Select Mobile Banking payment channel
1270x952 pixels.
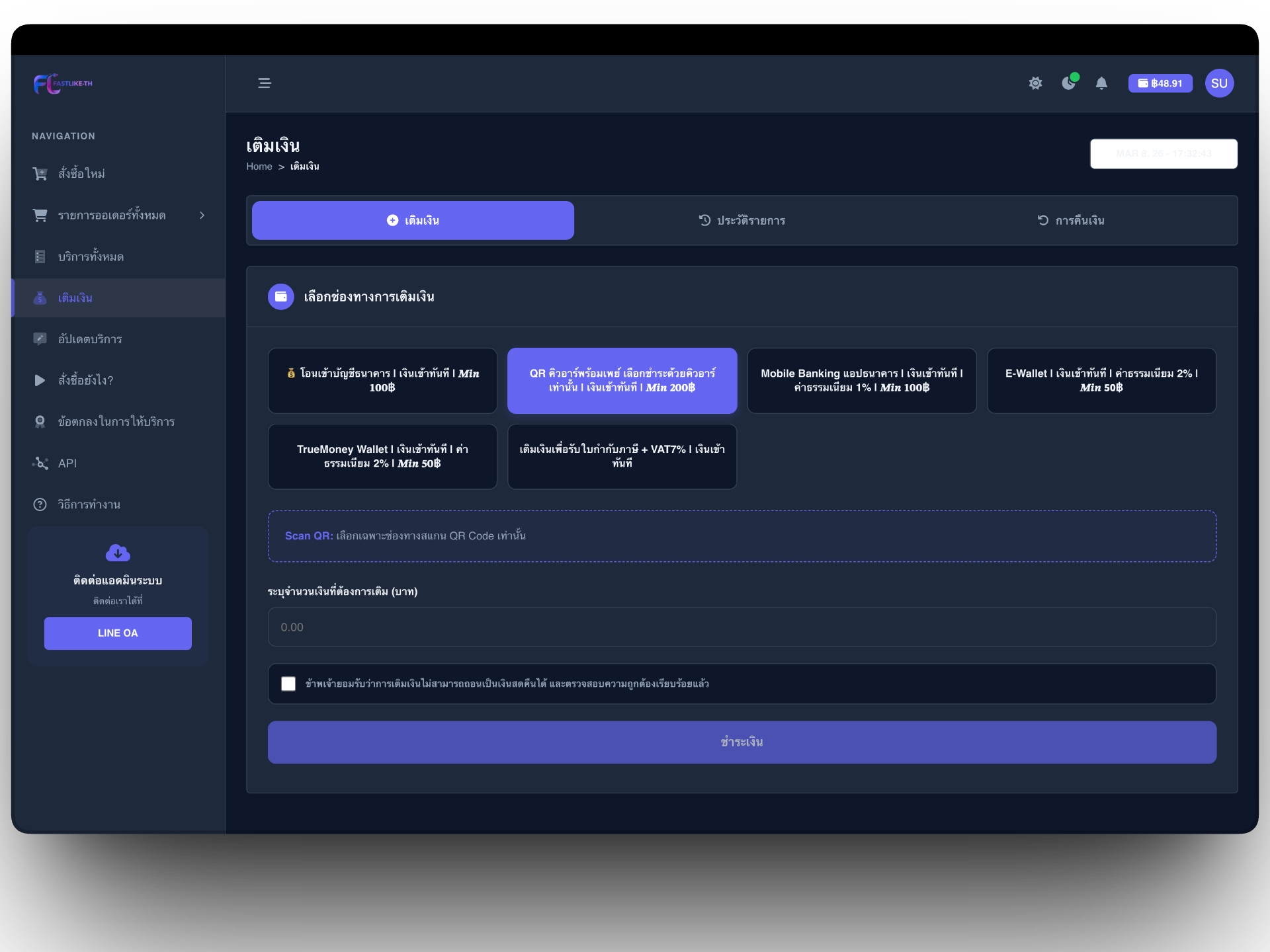[x=861, y=381]
